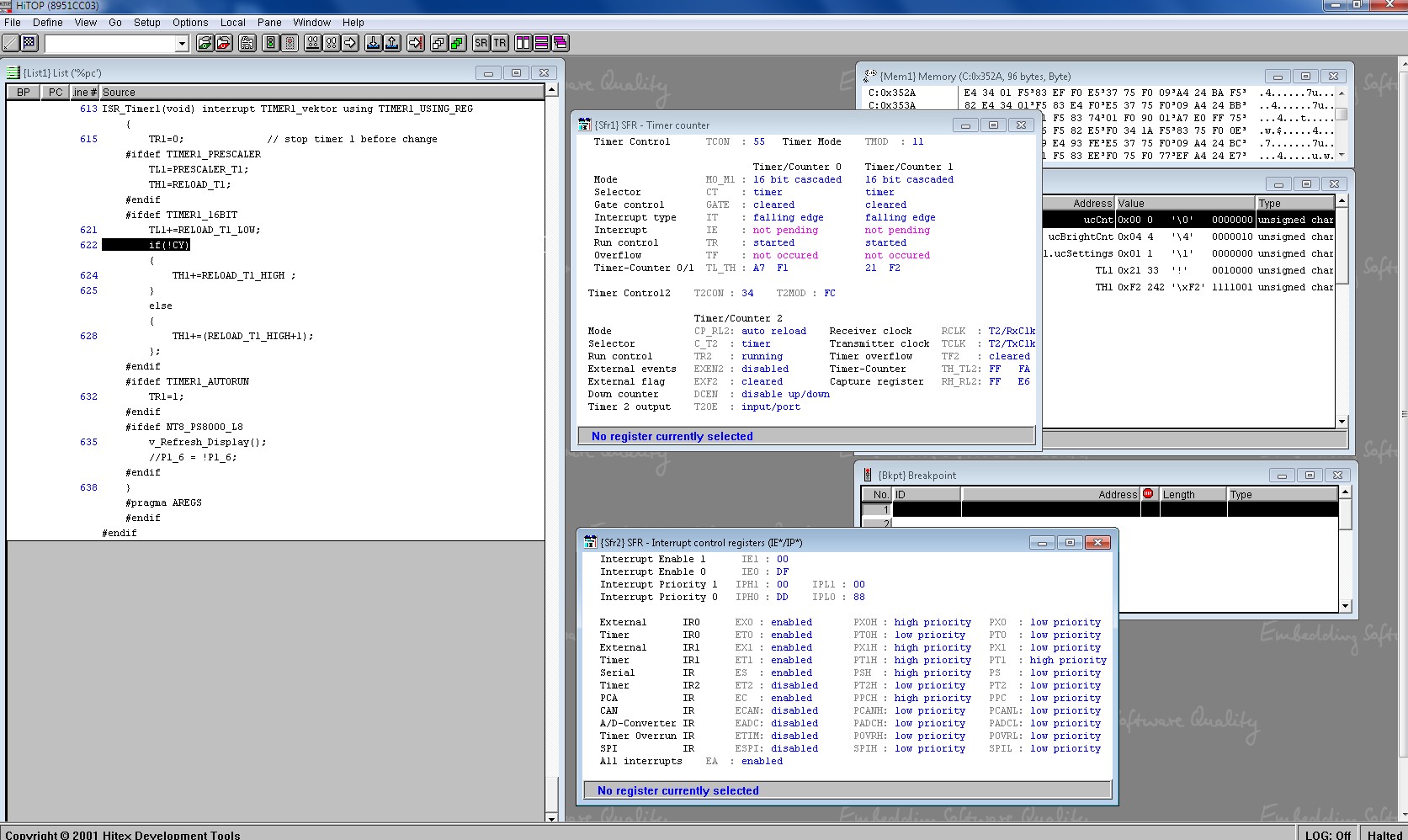Click the Bkpt Breakpoint window icon
Viewport: 1408px width, 840px height.
868,475
